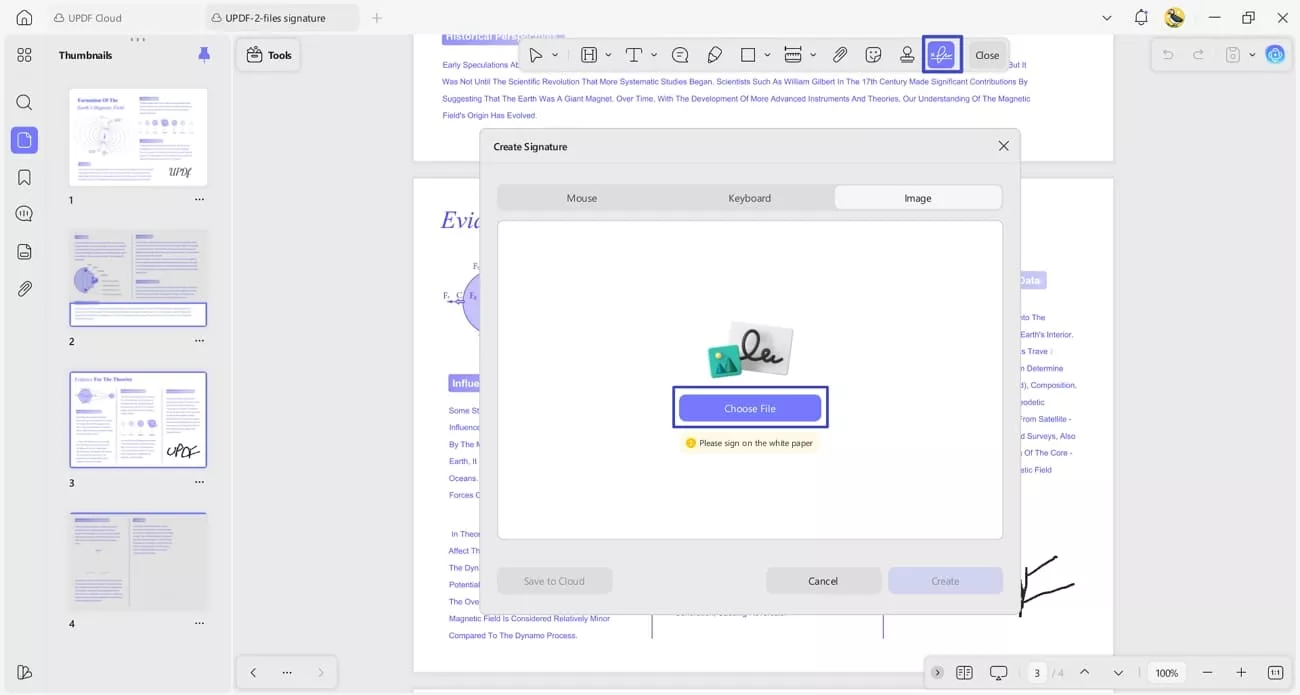This screenshot has width=1300, height=695.
Task: Switch to the Keyboard signature tab
Action: point(749,197)
